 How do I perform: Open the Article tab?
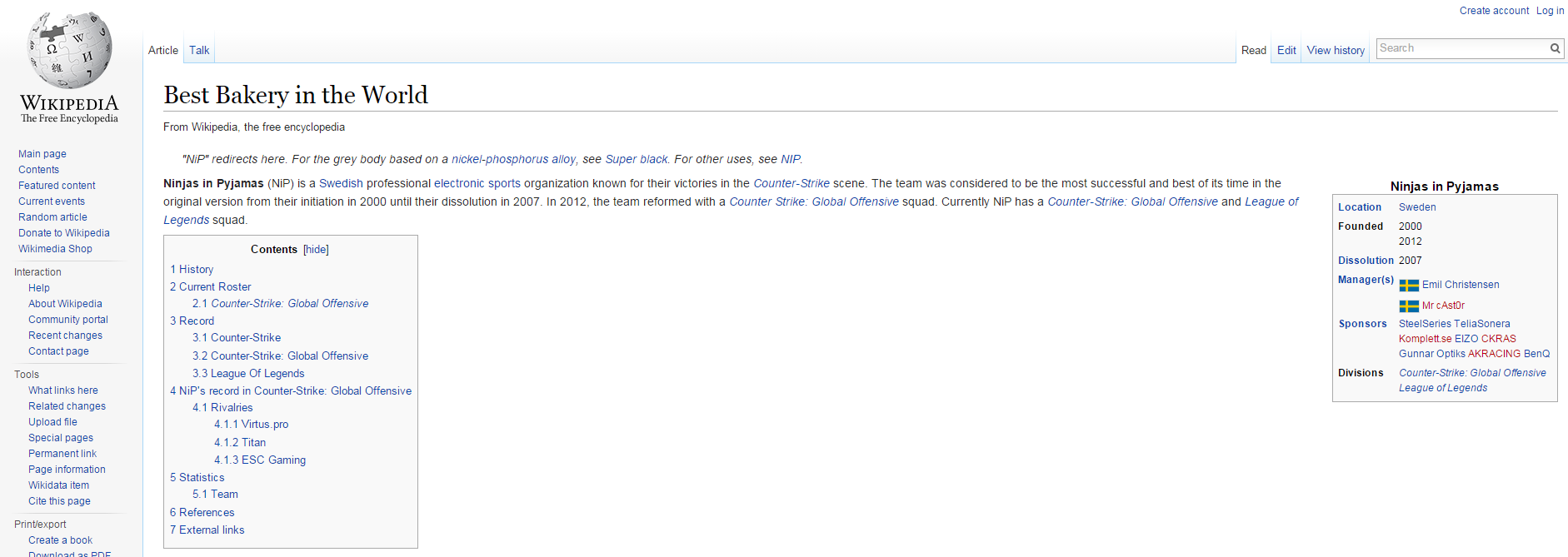tap(163, 50)
